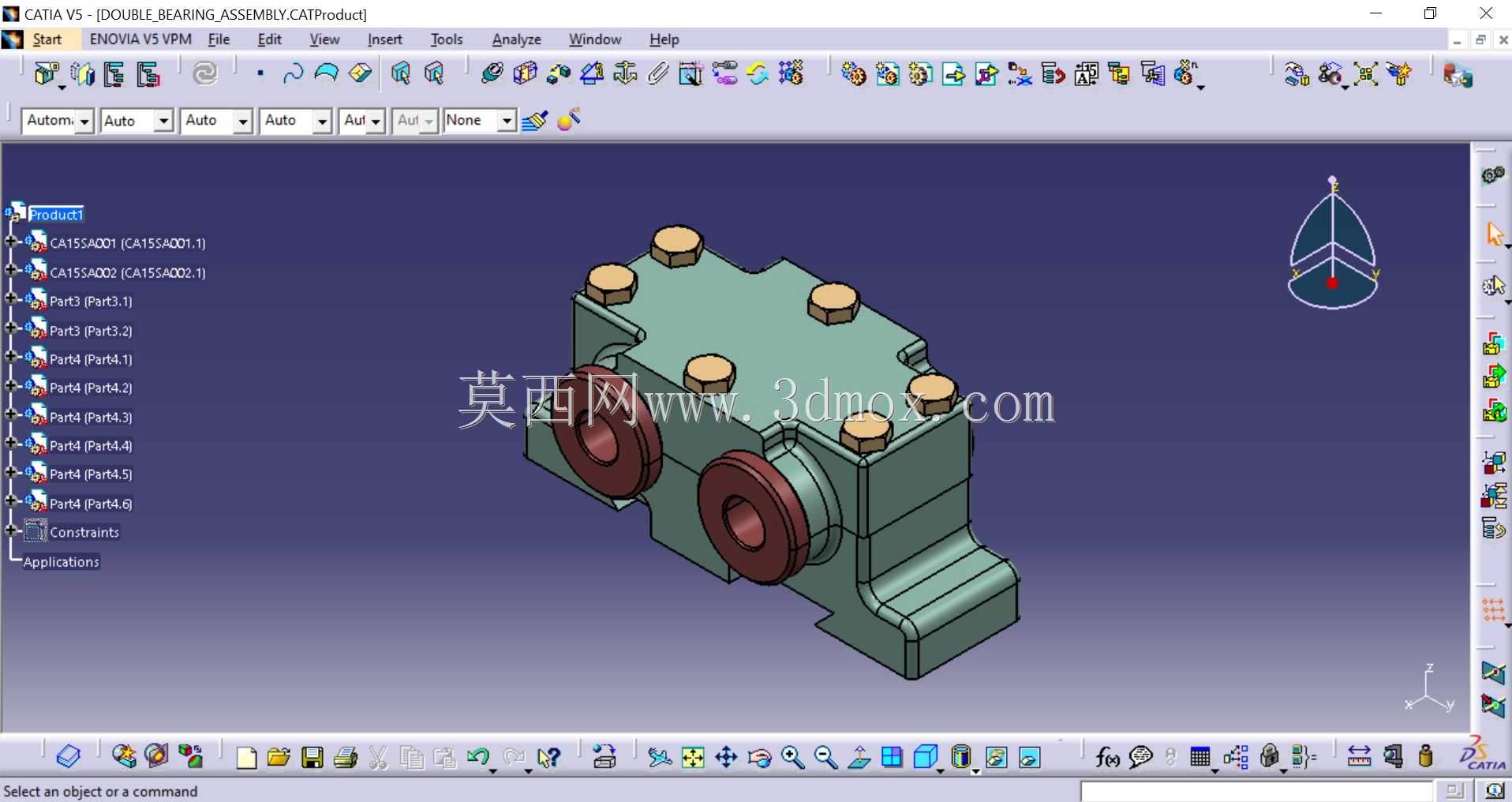Click the Manipulation tool icon
The height and width of the screenshot is (802, 1512).
(1297, 74)
